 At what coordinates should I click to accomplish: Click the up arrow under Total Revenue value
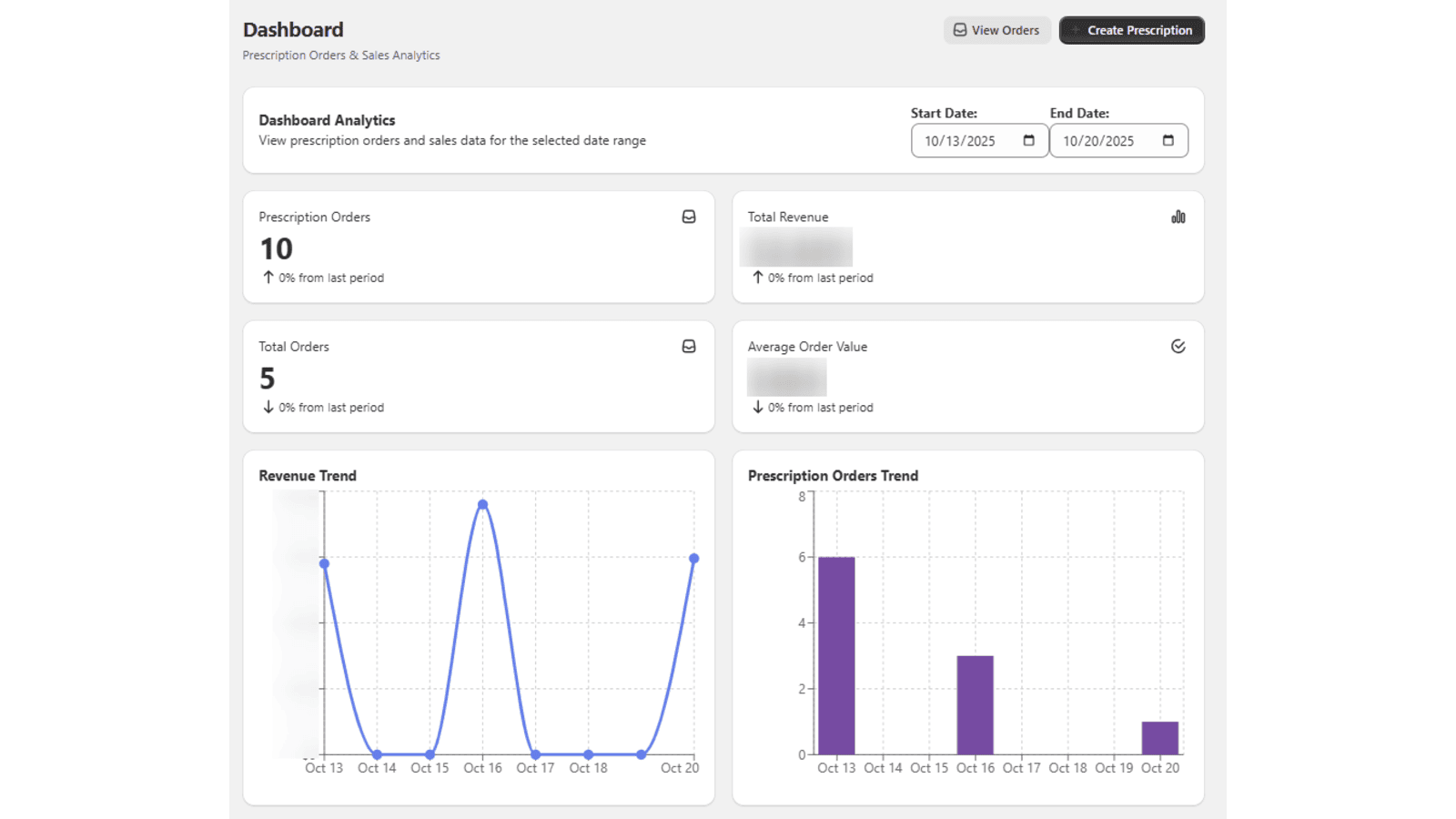pos(757,278)
